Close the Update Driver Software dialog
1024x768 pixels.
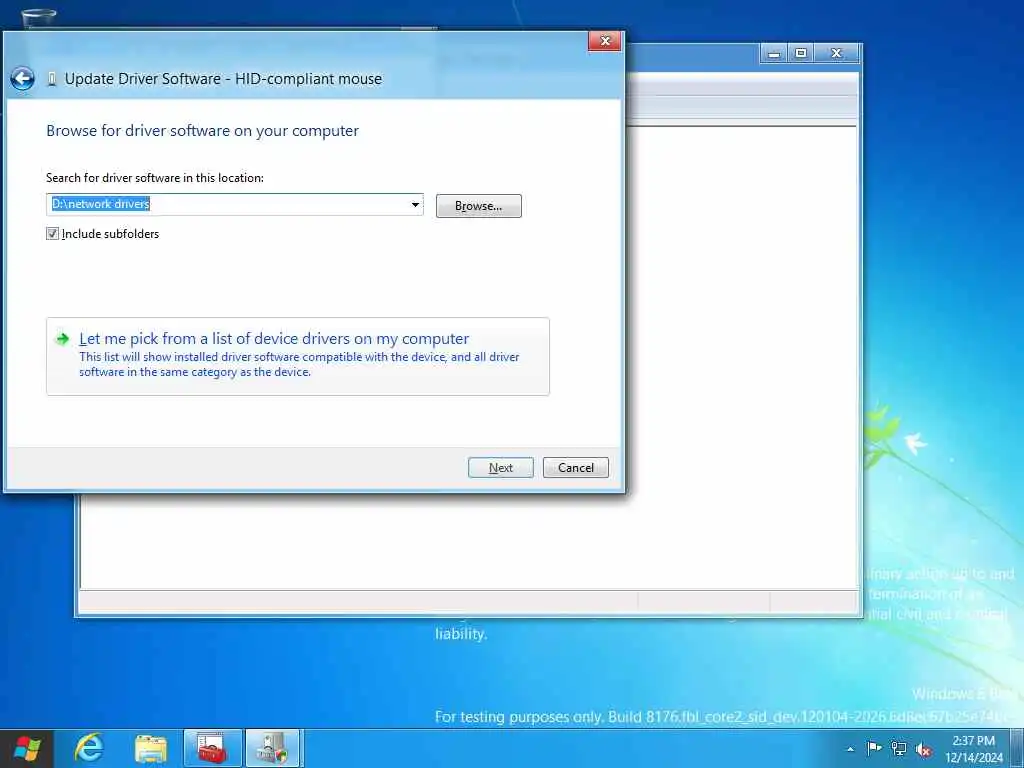pos(605,41)
